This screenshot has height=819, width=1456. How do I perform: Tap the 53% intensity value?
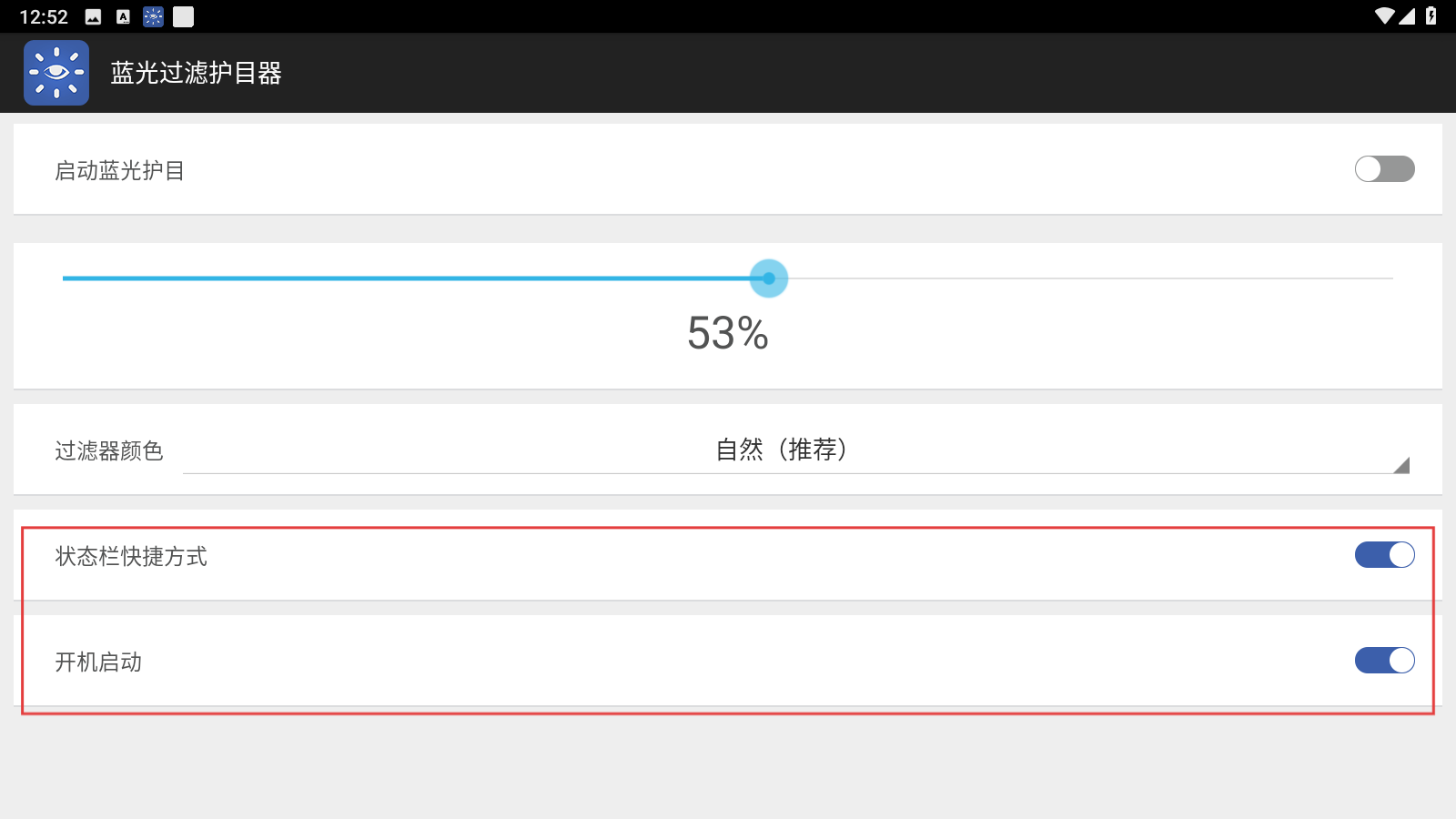728,333
